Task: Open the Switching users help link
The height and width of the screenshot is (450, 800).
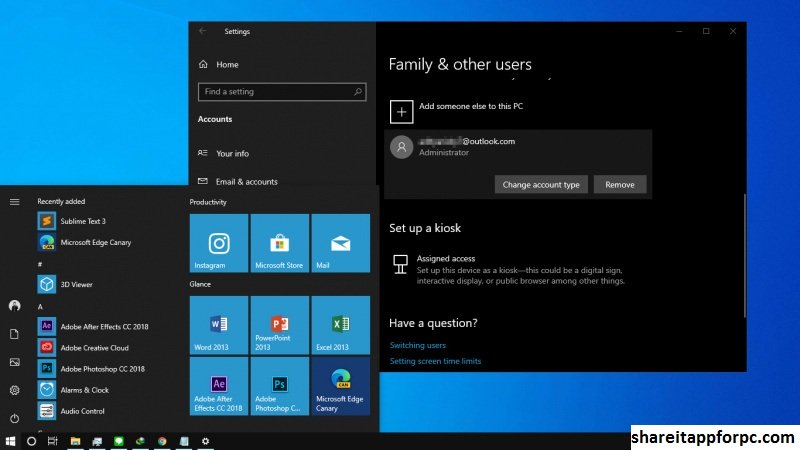Action: coord(417,345)
